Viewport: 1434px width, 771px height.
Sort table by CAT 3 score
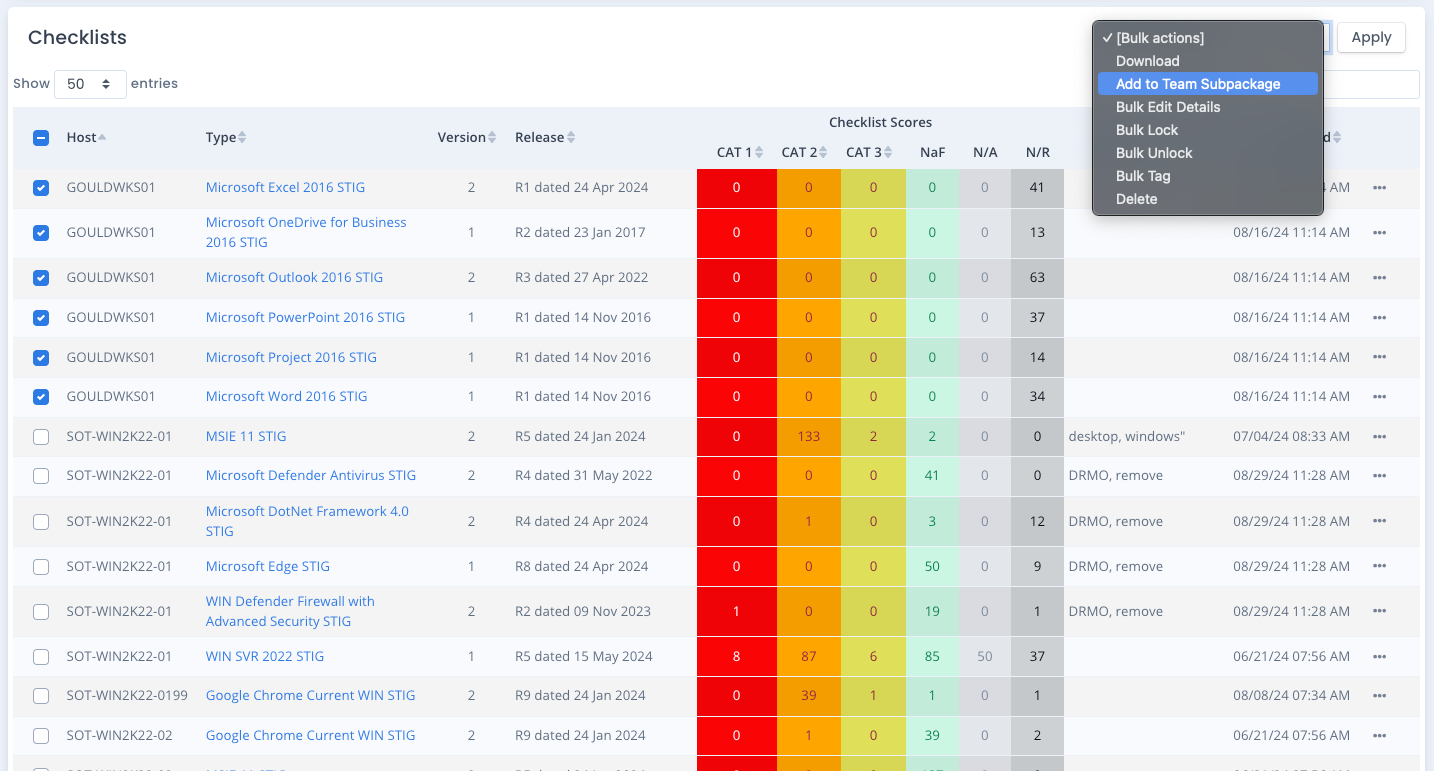tap(870, 152)
